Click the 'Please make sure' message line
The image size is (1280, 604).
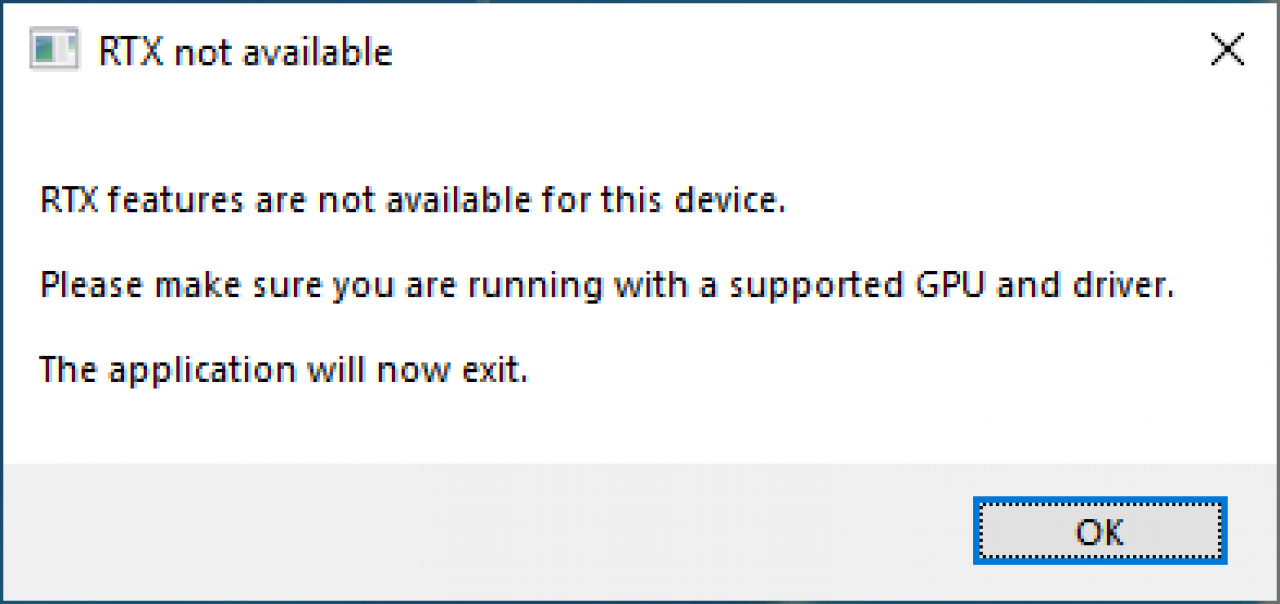[x=606, y=288]
